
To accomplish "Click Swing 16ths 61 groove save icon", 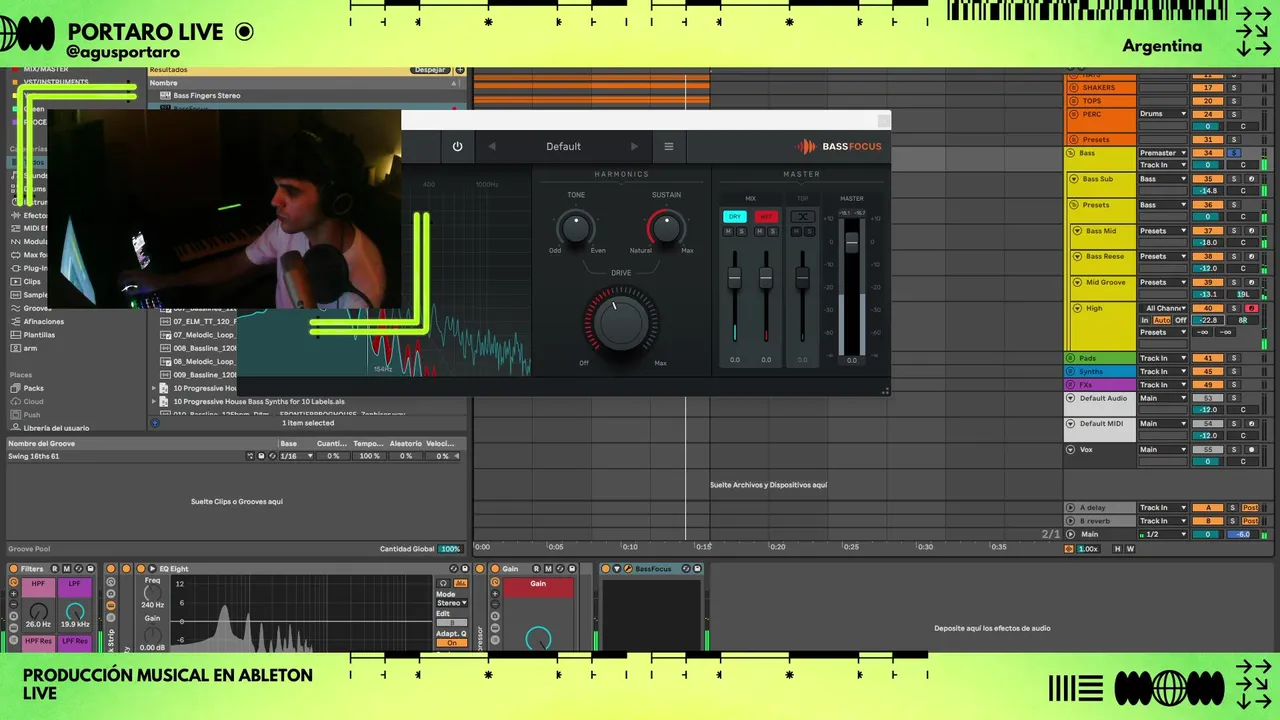I will (261, 456).
